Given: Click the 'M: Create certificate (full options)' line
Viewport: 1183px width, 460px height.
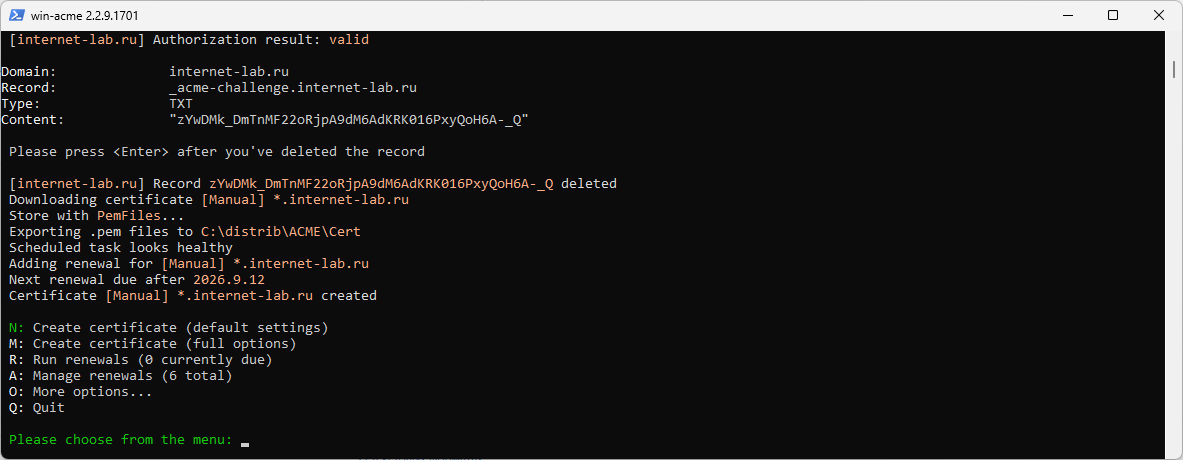Looking at the screenshot, I should (x=153, y=344).
